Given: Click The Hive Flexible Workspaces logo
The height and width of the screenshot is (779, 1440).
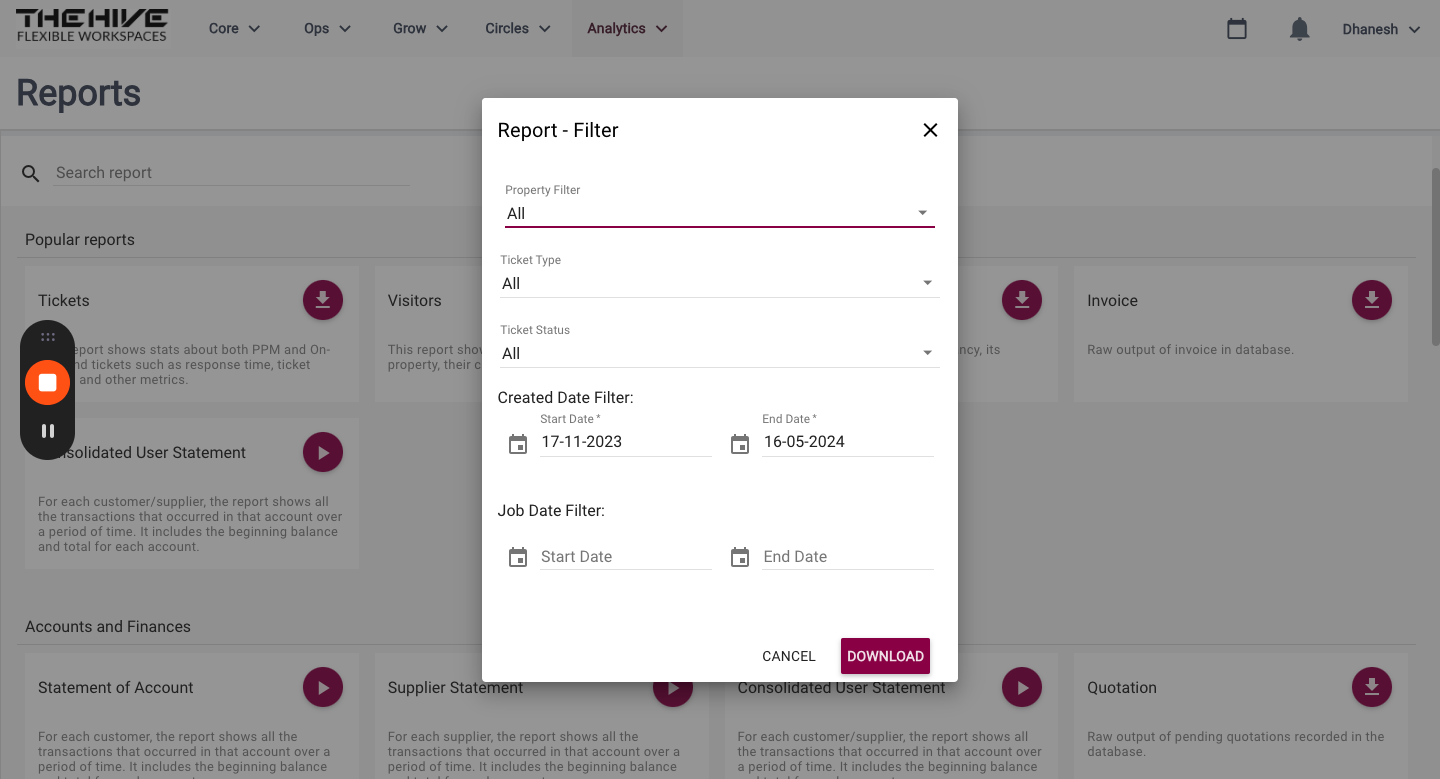Looking at the screenshot, I should [92, 25].
